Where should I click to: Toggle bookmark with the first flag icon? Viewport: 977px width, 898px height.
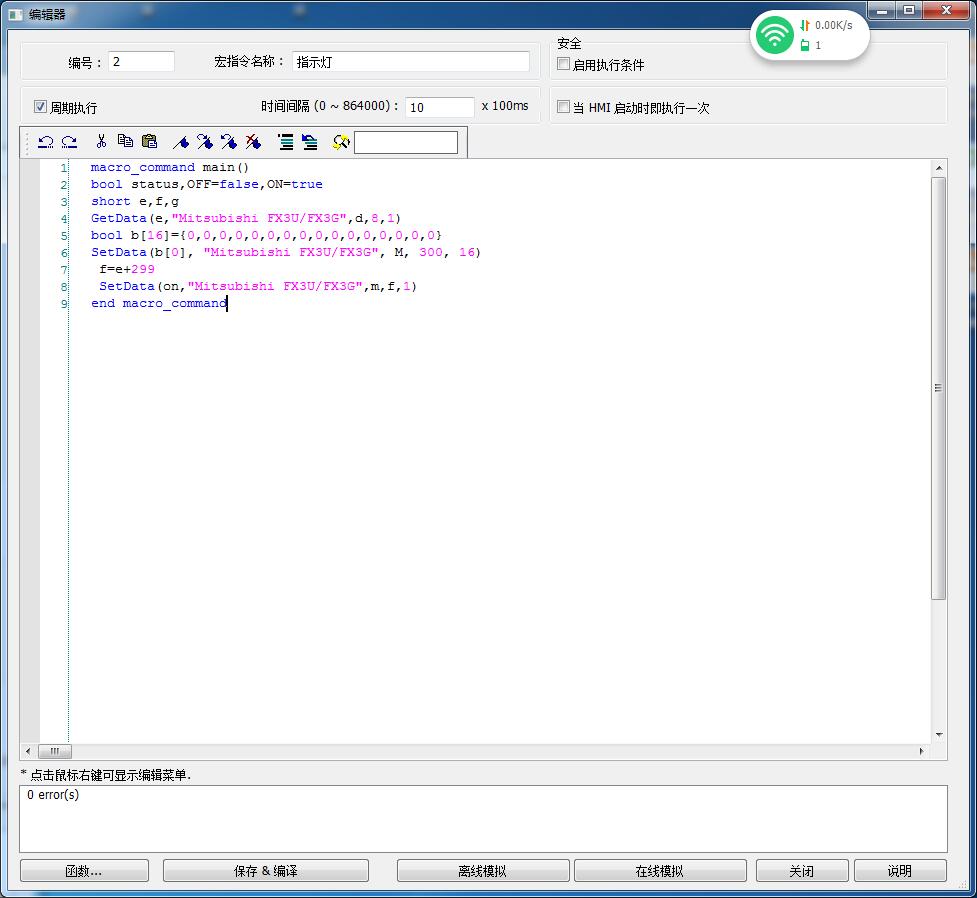pyautogui.click(x=181, y=142)
